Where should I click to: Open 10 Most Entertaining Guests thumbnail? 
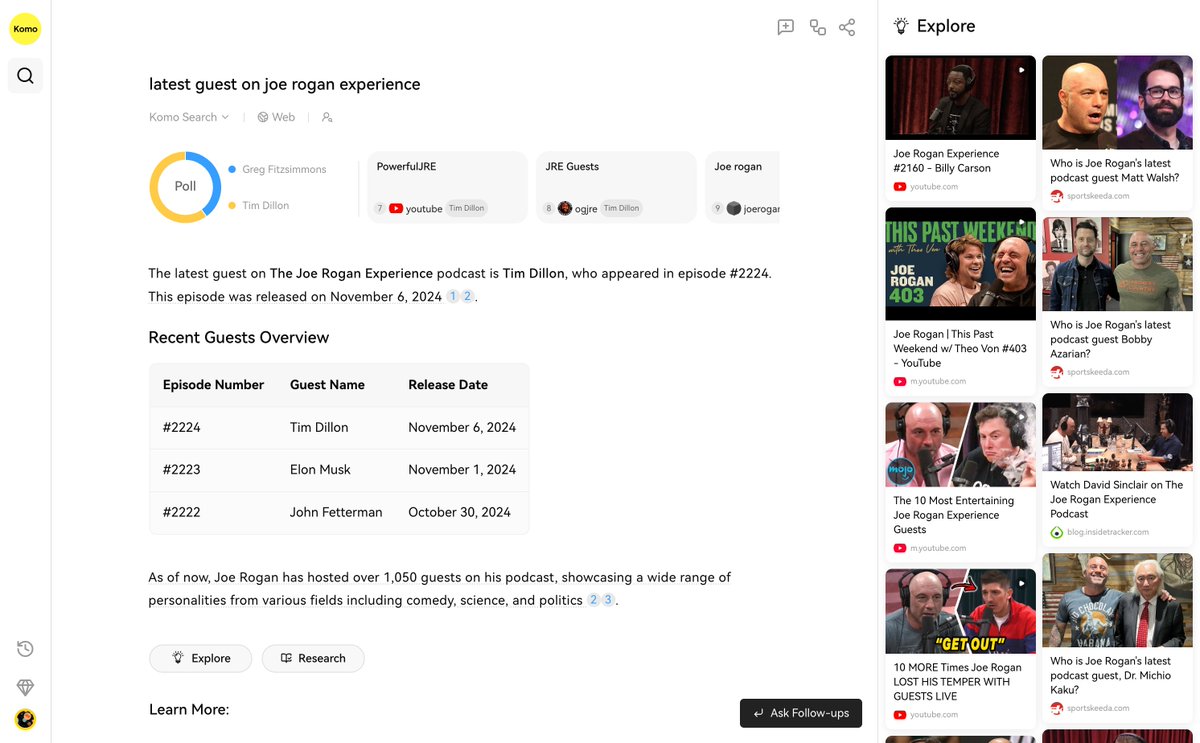pos(961,444)
